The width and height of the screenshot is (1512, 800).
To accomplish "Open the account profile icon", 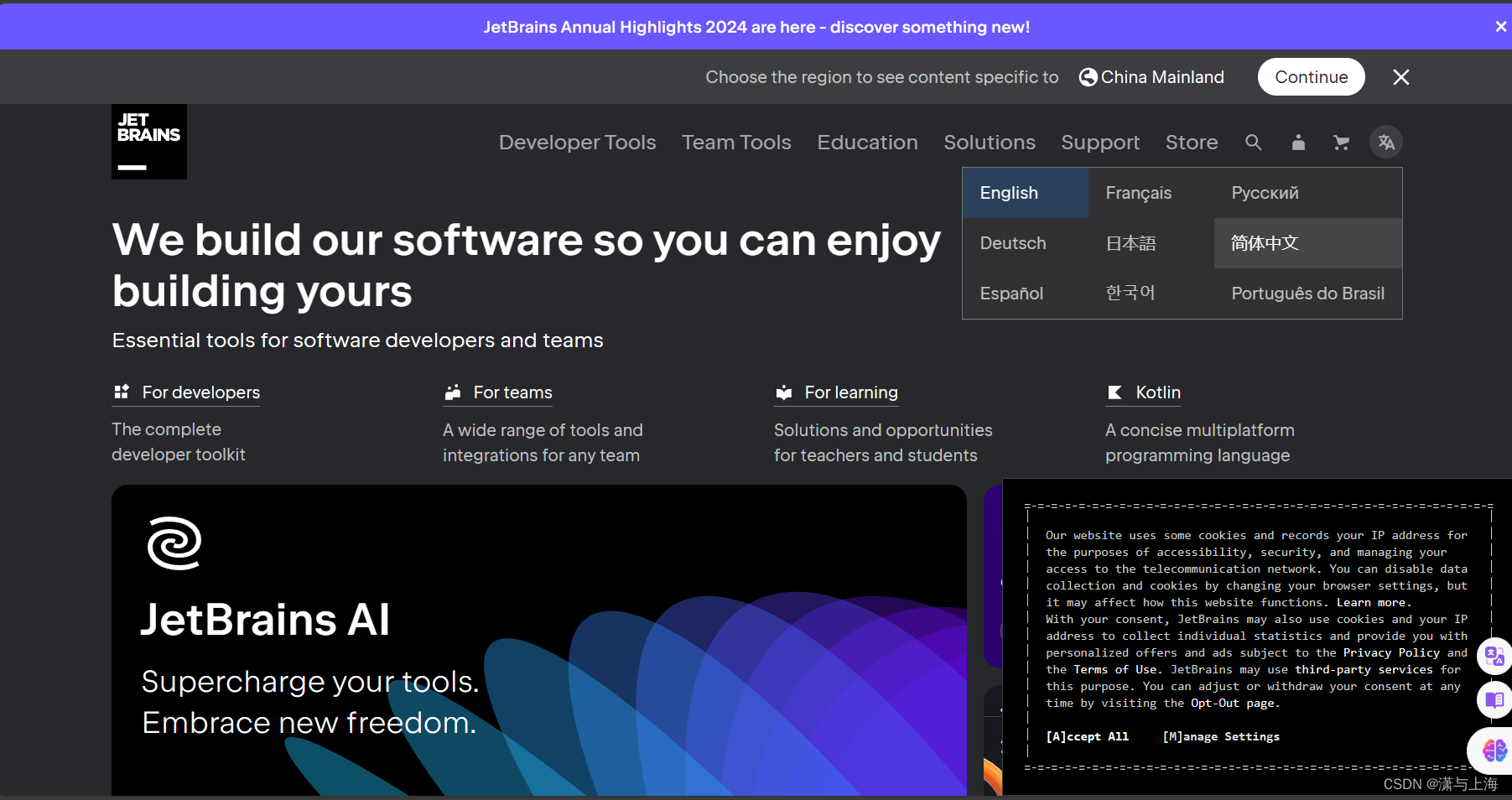I will [x=1298, y=143].
